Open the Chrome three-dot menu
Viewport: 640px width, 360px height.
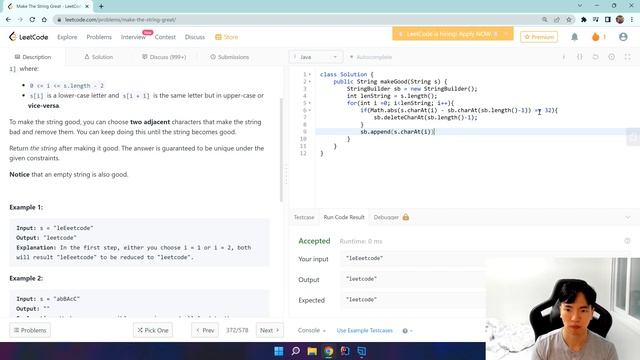coord(632,19)
